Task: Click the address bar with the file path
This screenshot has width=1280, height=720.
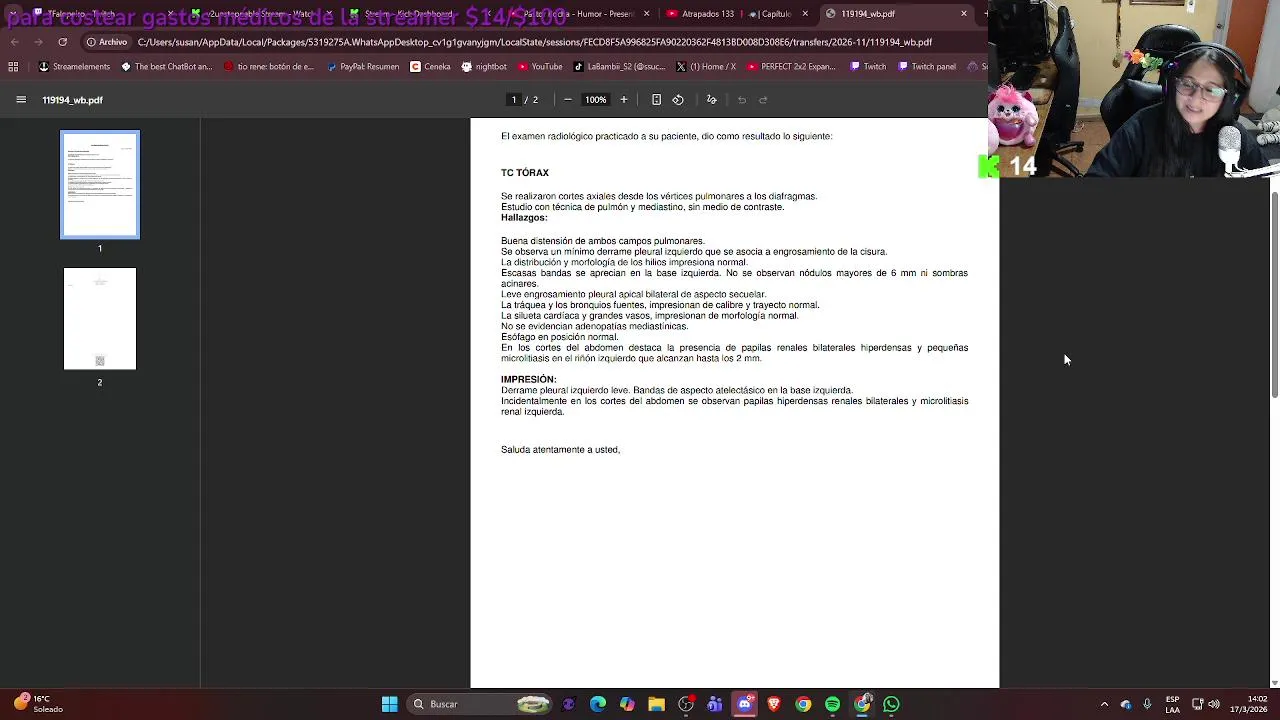Action: tap(534, 42)
